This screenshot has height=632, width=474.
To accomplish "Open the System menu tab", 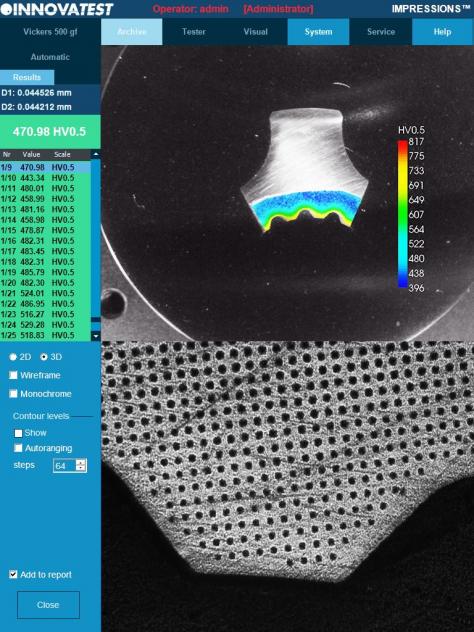I will 318,32.
